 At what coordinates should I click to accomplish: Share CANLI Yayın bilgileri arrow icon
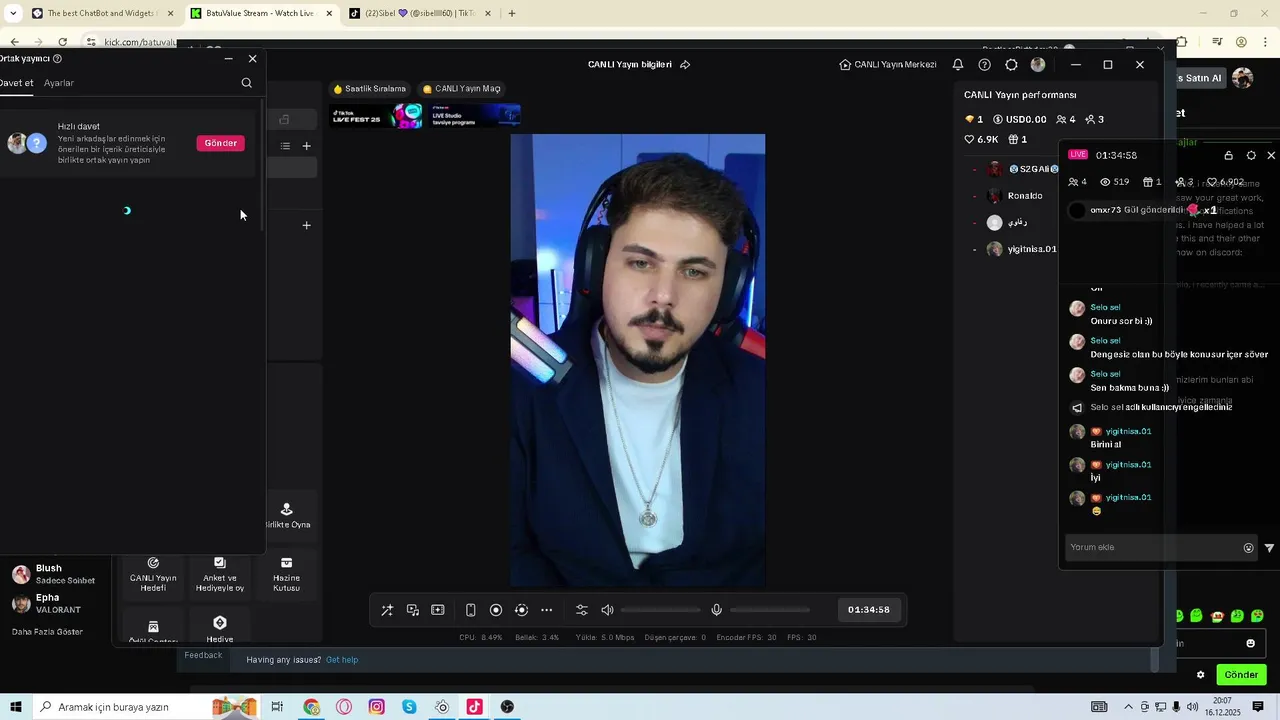(685, 64)
